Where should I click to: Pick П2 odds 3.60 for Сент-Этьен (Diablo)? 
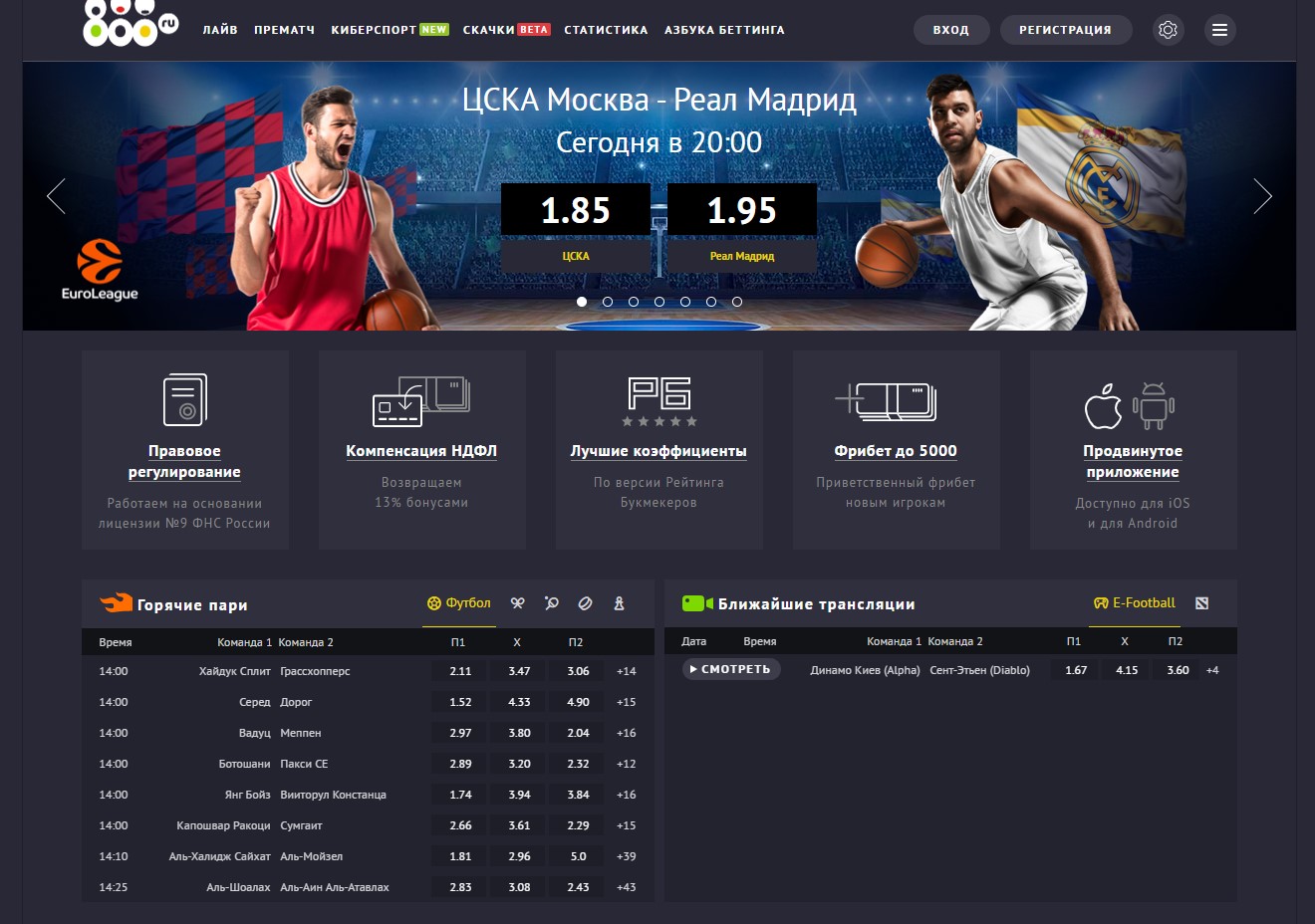pos(1178,670)
